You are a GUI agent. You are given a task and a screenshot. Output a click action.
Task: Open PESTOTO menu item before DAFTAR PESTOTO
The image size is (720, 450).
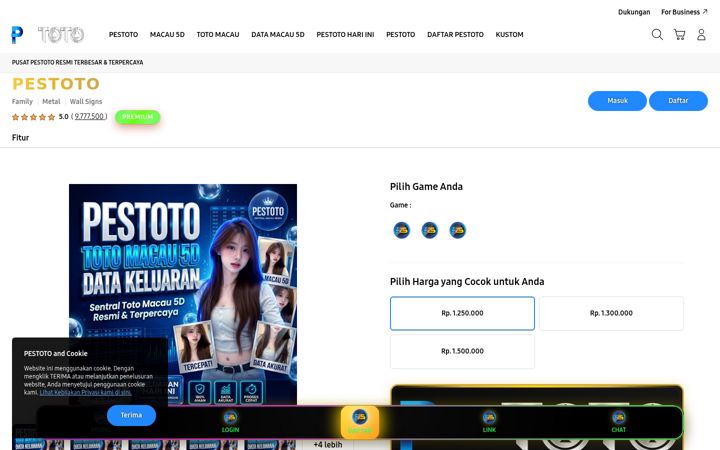click(x=400, y=34)
